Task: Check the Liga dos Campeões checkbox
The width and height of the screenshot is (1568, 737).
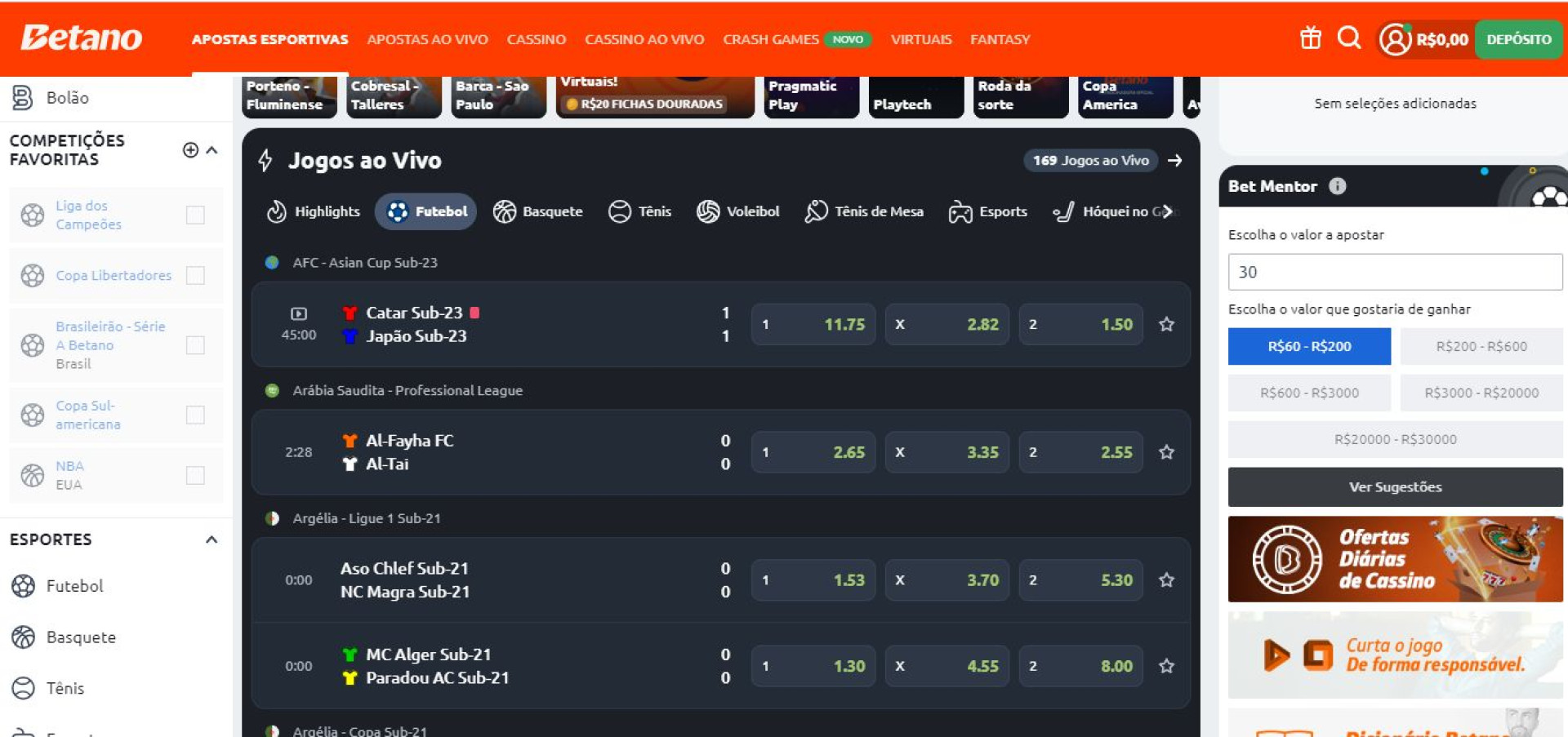Action: (195, 215)
